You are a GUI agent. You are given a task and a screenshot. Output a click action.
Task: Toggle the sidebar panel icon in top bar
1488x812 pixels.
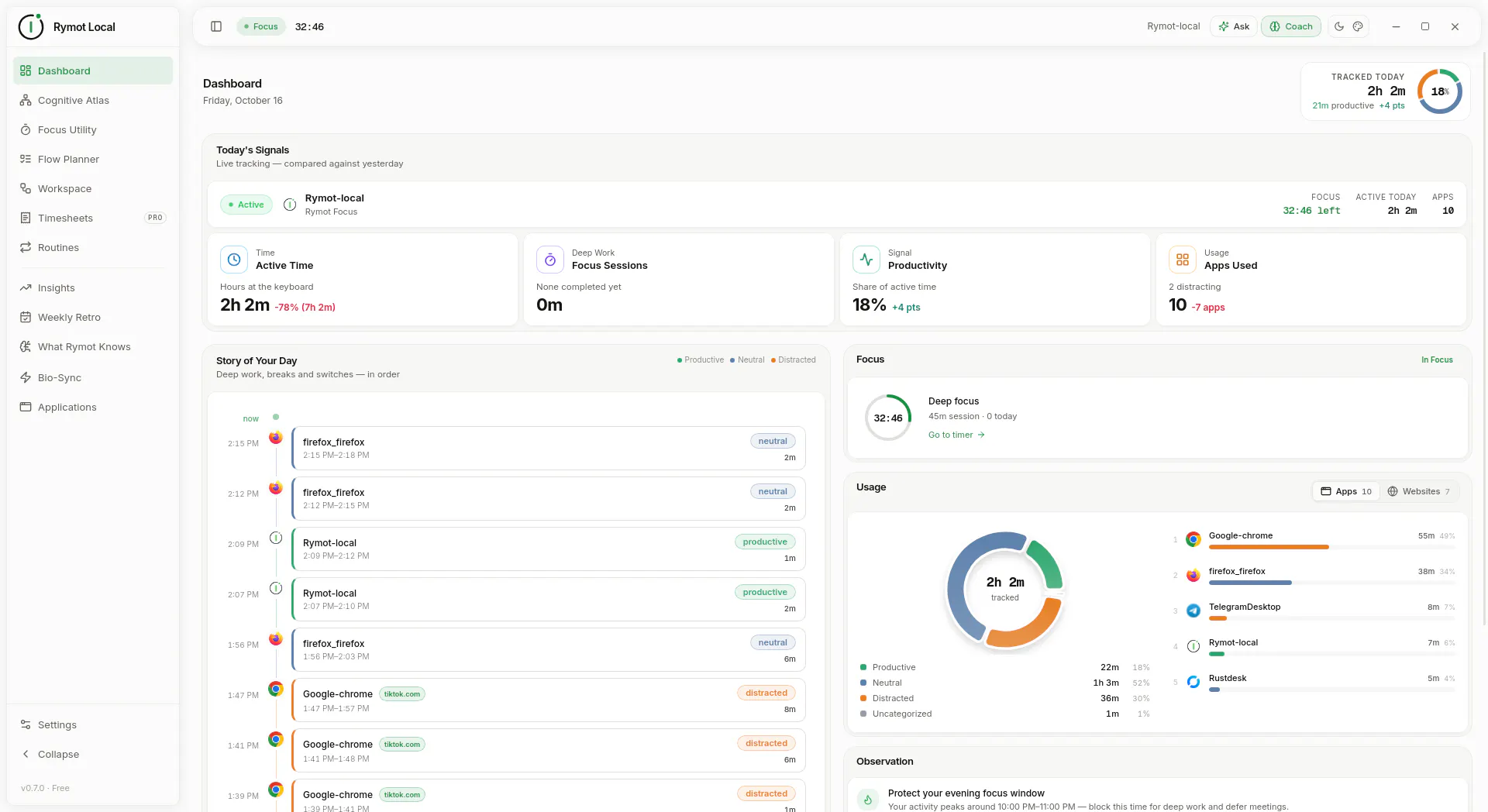point(216,26)
